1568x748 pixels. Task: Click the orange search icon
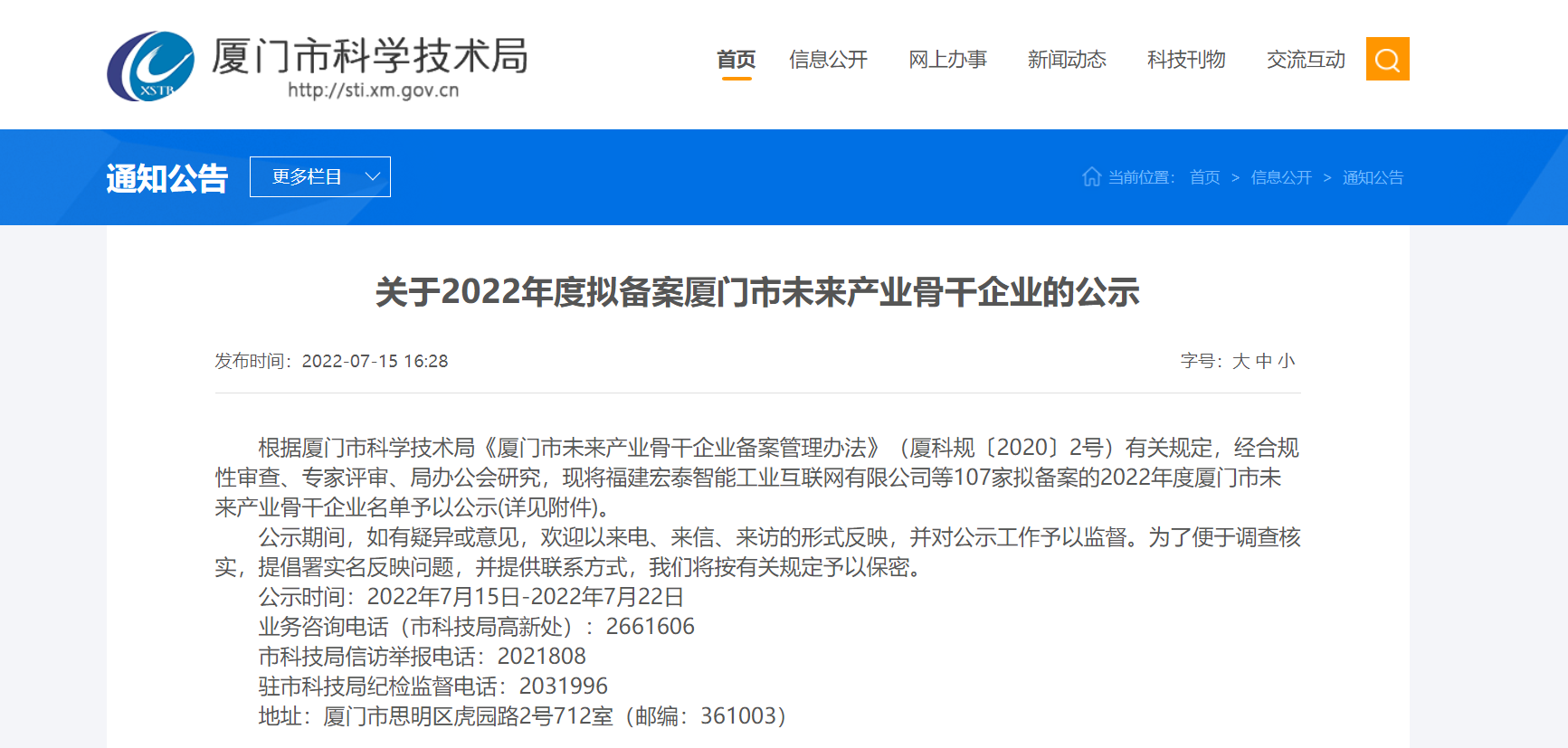[x=1387, y=60]
